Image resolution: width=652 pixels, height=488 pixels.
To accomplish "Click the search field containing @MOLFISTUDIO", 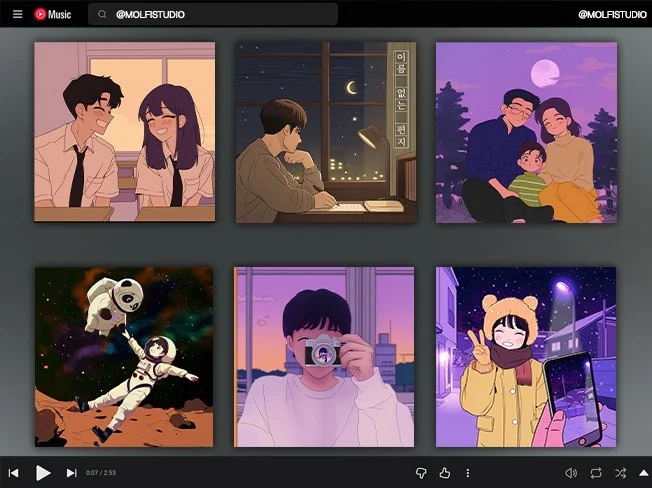I will [220, 14].
